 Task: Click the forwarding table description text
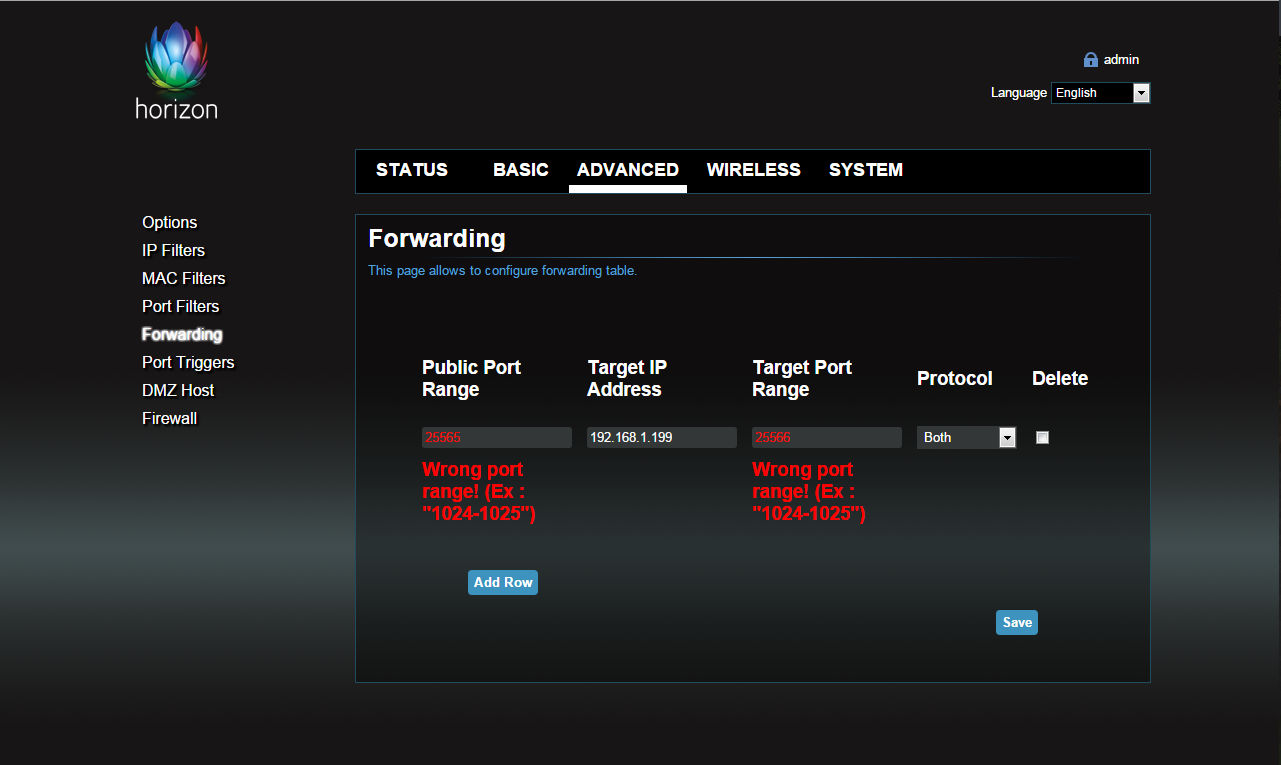(502, 270)
